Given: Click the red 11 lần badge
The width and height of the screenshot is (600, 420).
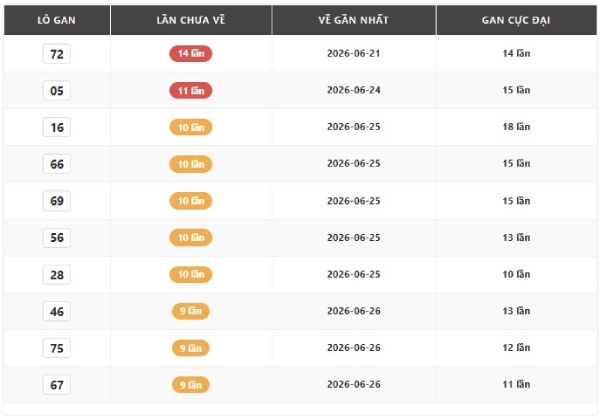Looking at the screenshot, I should tap(191, 91).
